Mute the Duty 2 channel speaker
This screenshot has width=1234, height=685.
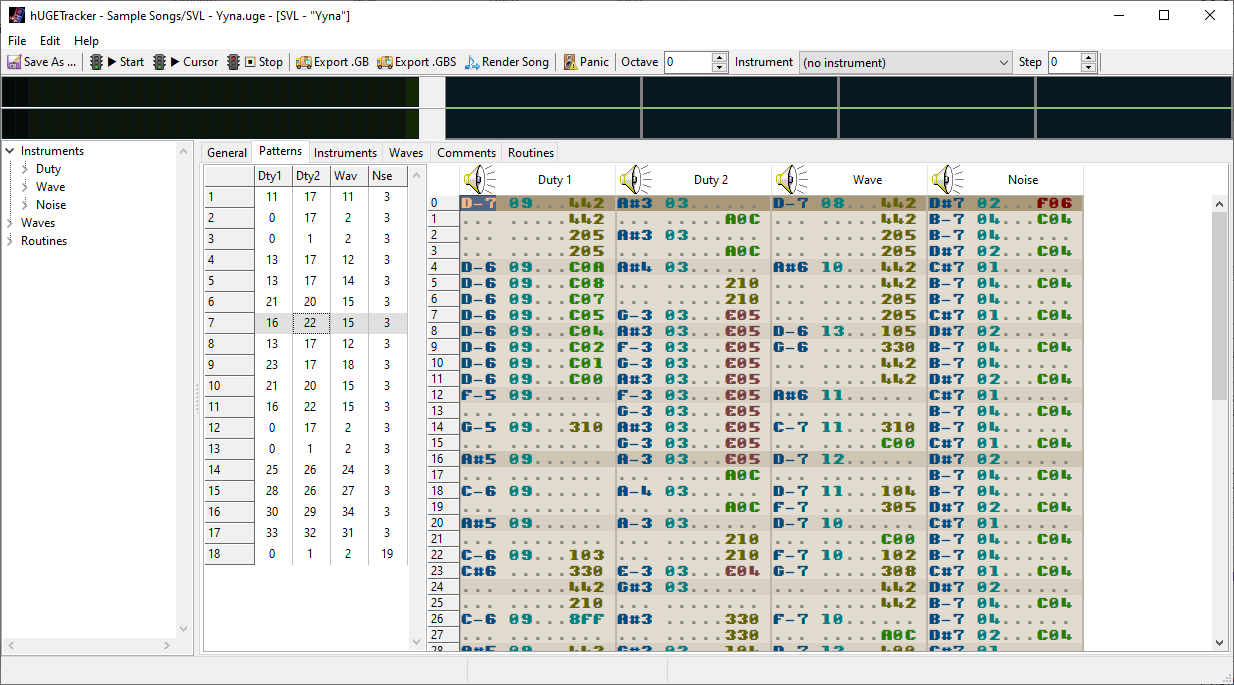(635, 180)
